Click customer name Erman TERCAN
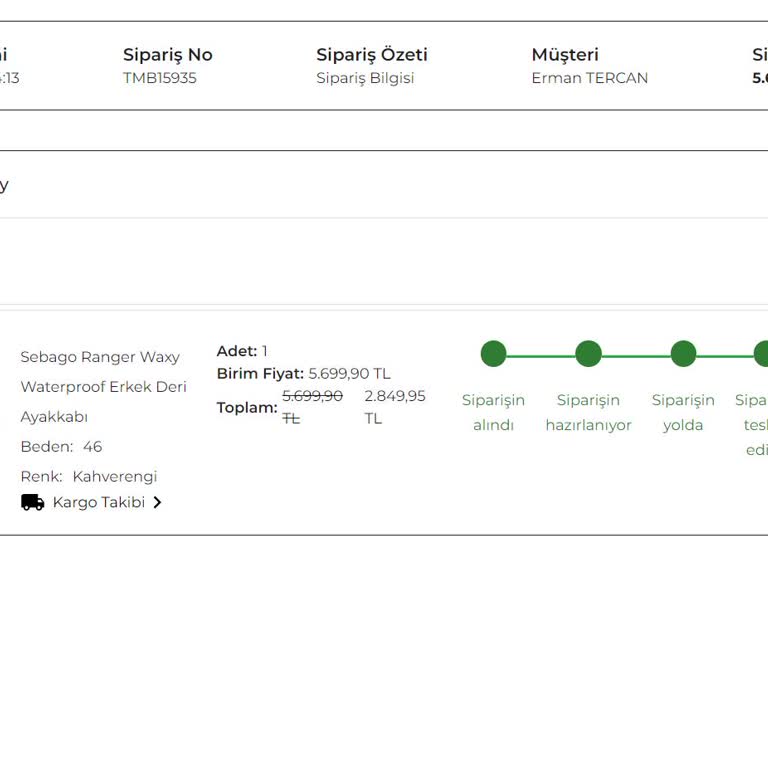The height and width of the screenshot is (768, 768). point(589,78)
